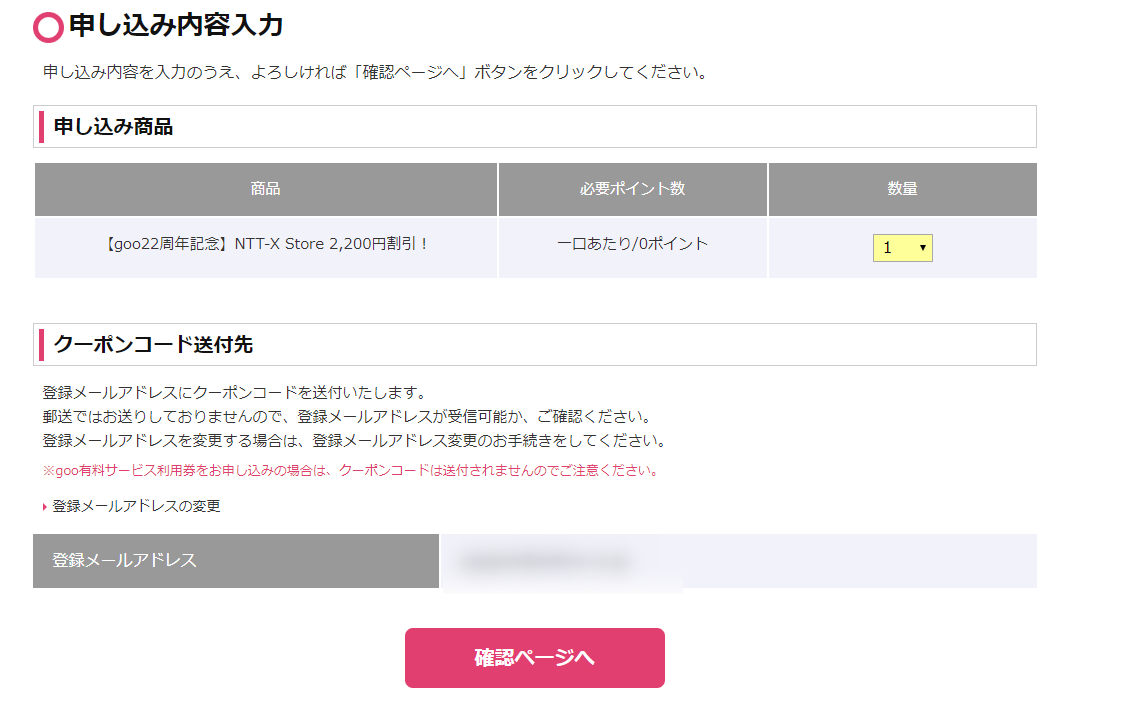Click the pink circle icon beside the heading
Screen dimensions: 1130x701
click(48, 27)
